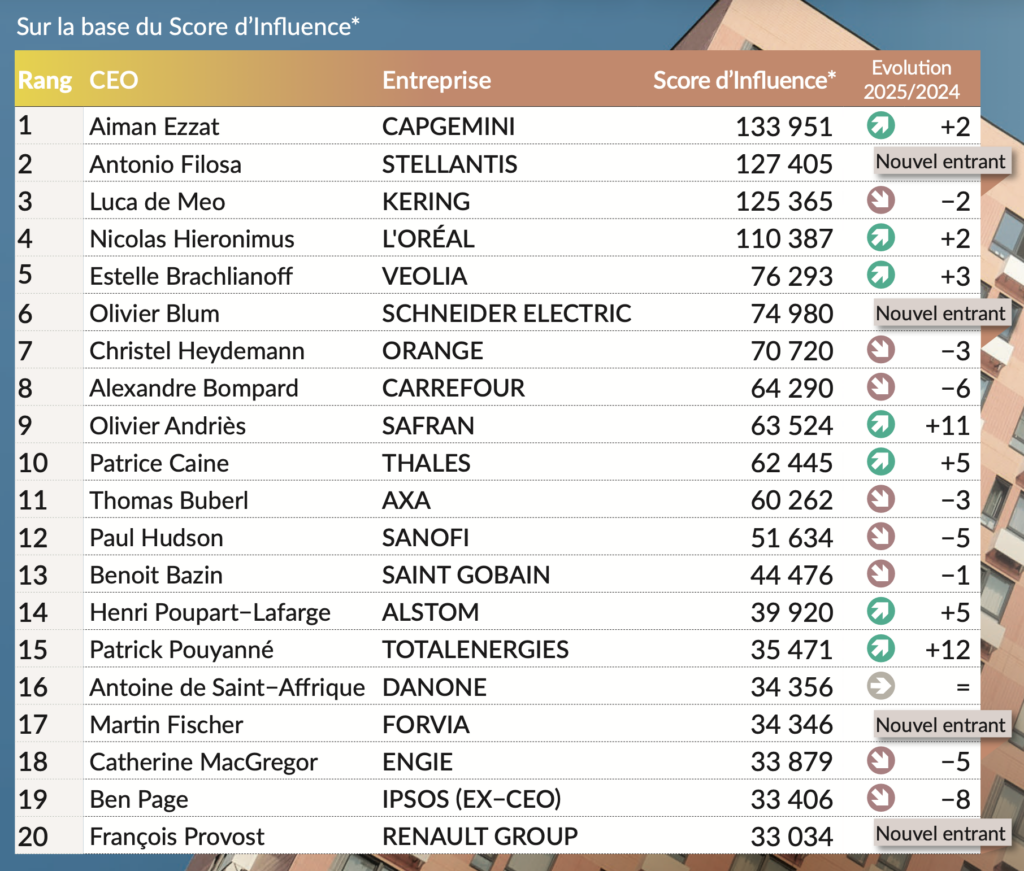Click the red down arrow for Luca de Meo
This screenshot has width=1024, height=871.
pyautogui.click(x=880, y=201)
